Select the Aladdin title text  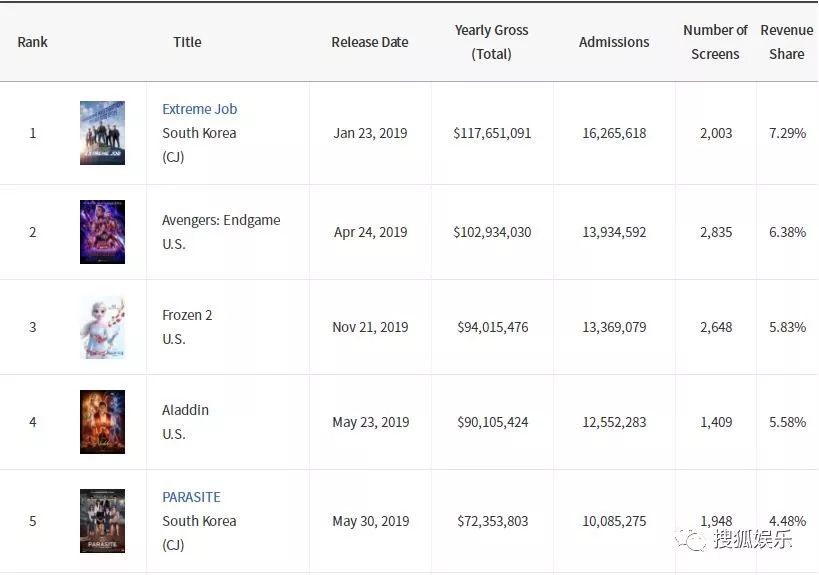tap(186, 410)
